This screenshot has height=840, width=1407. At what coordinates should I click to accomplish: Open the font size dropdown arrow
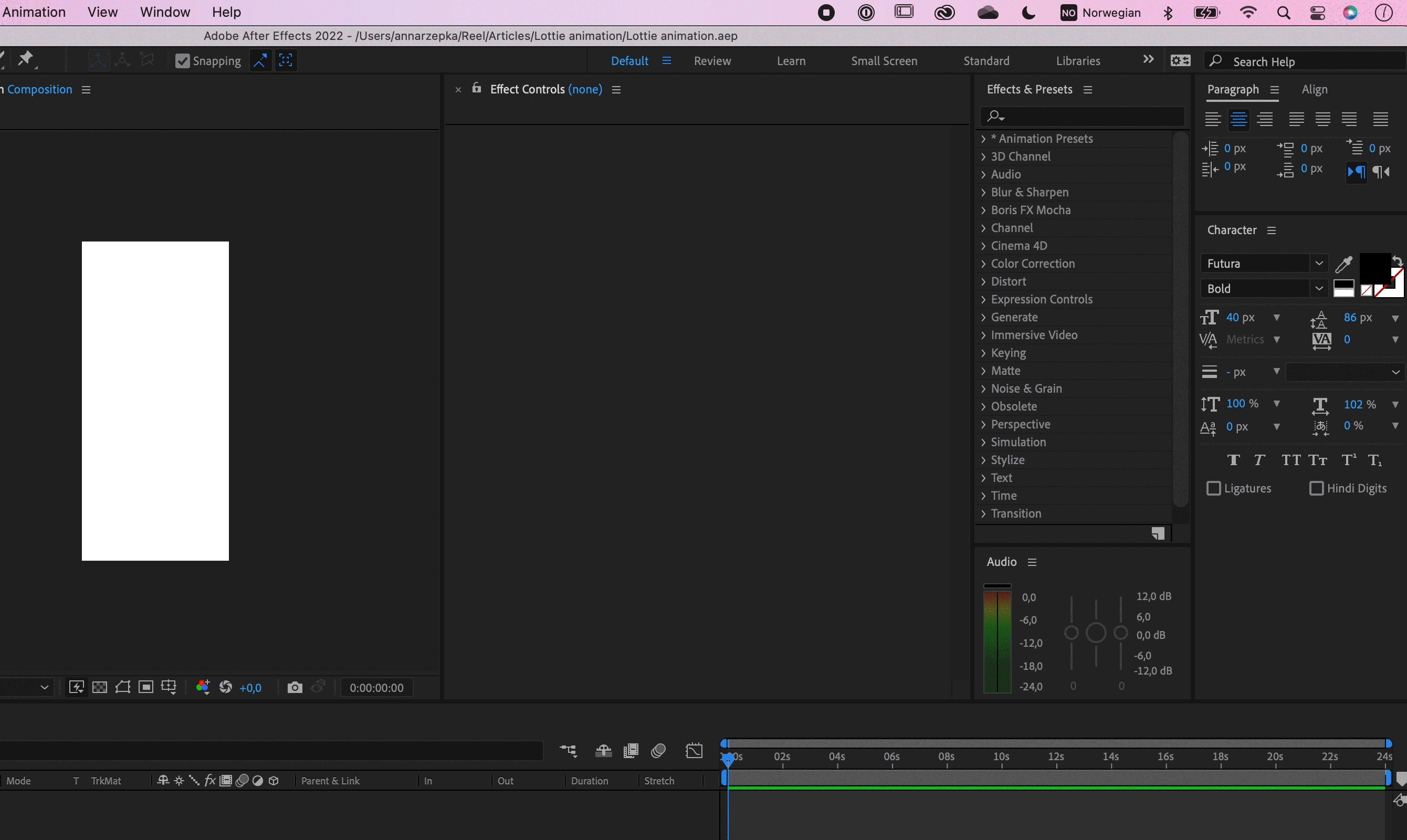(x=1276, y=318)
